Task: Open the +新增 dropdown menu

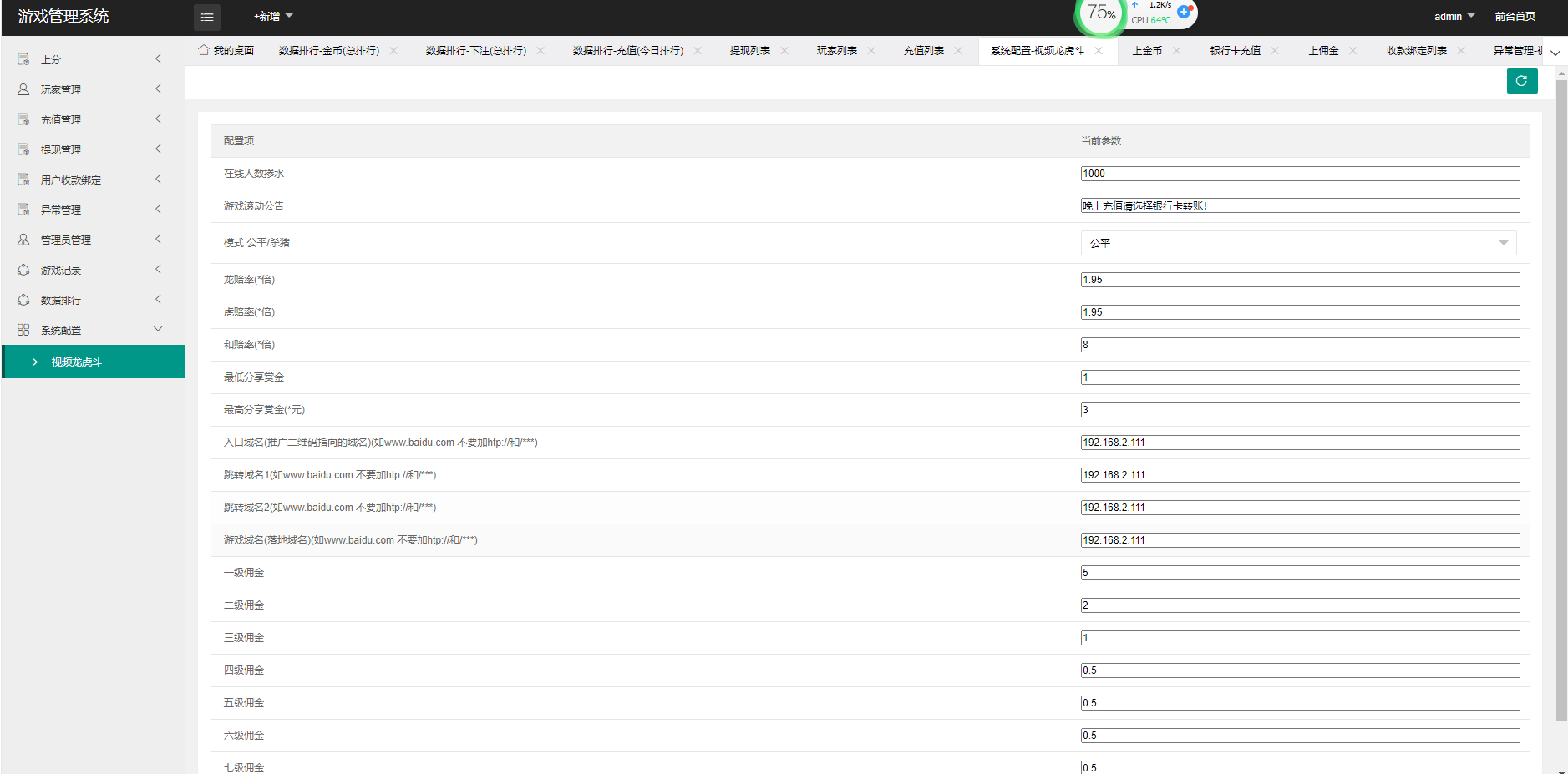Action: click(x=273, y=16)
